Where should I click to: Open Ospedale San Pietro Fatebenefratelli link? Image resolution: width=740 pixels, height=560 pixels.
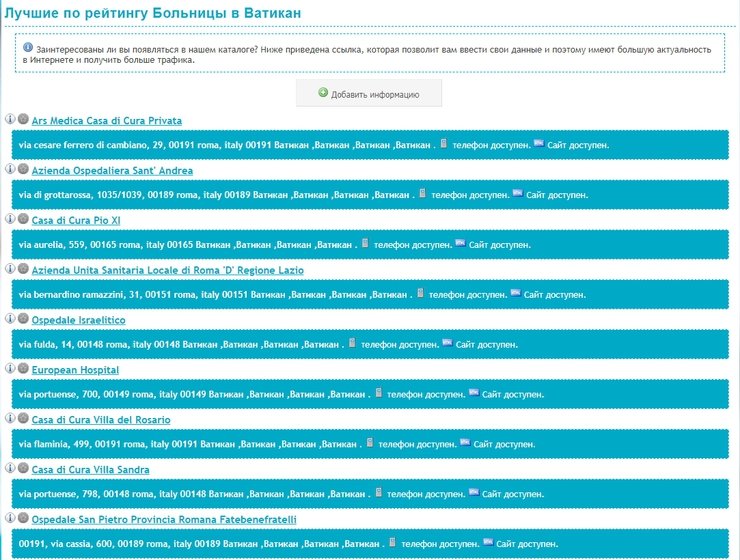pyautogui.click(x=164, y=520)
